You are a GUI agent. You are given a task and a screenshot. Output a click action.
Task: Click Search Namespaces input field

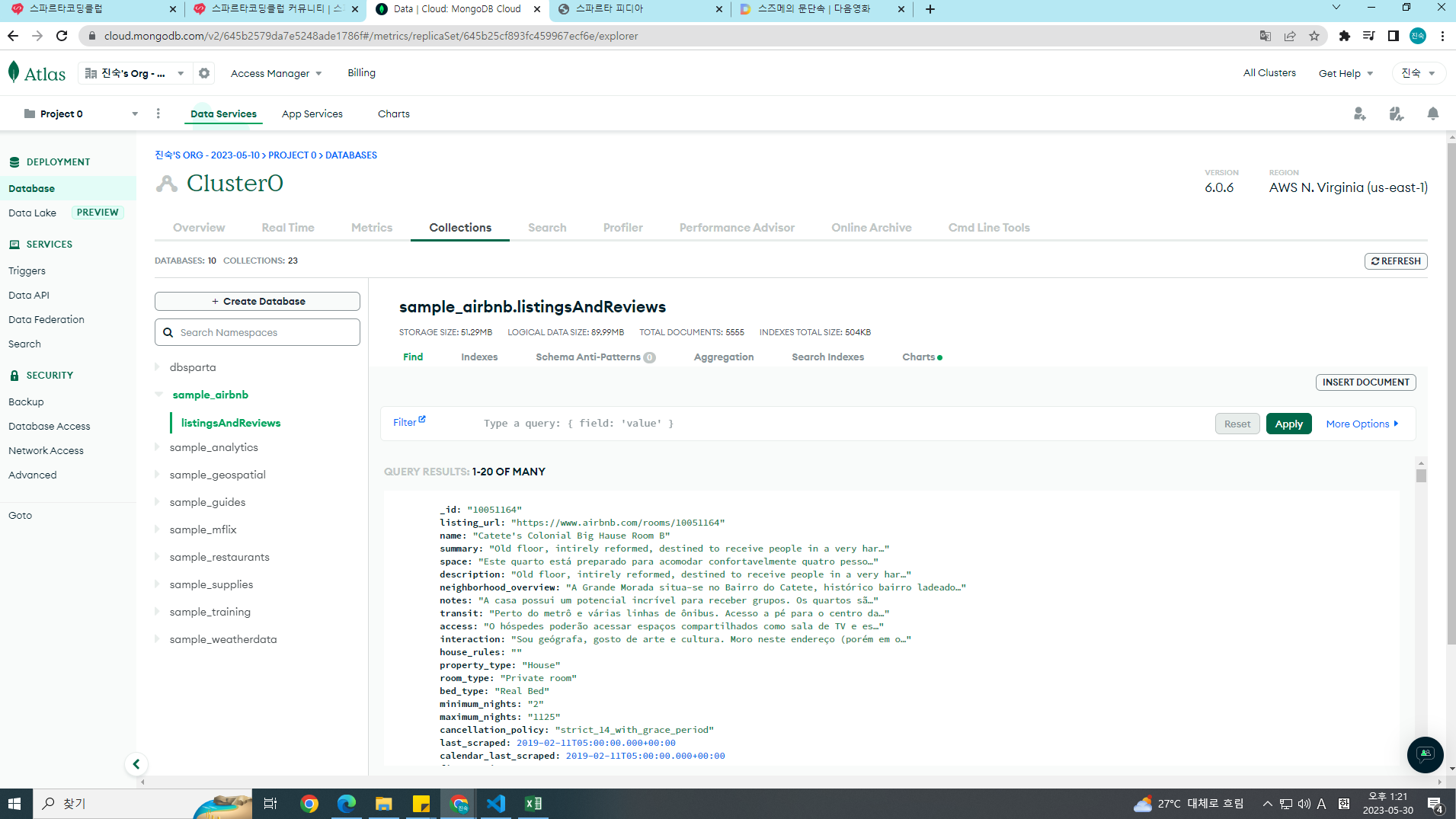point(258,332)
